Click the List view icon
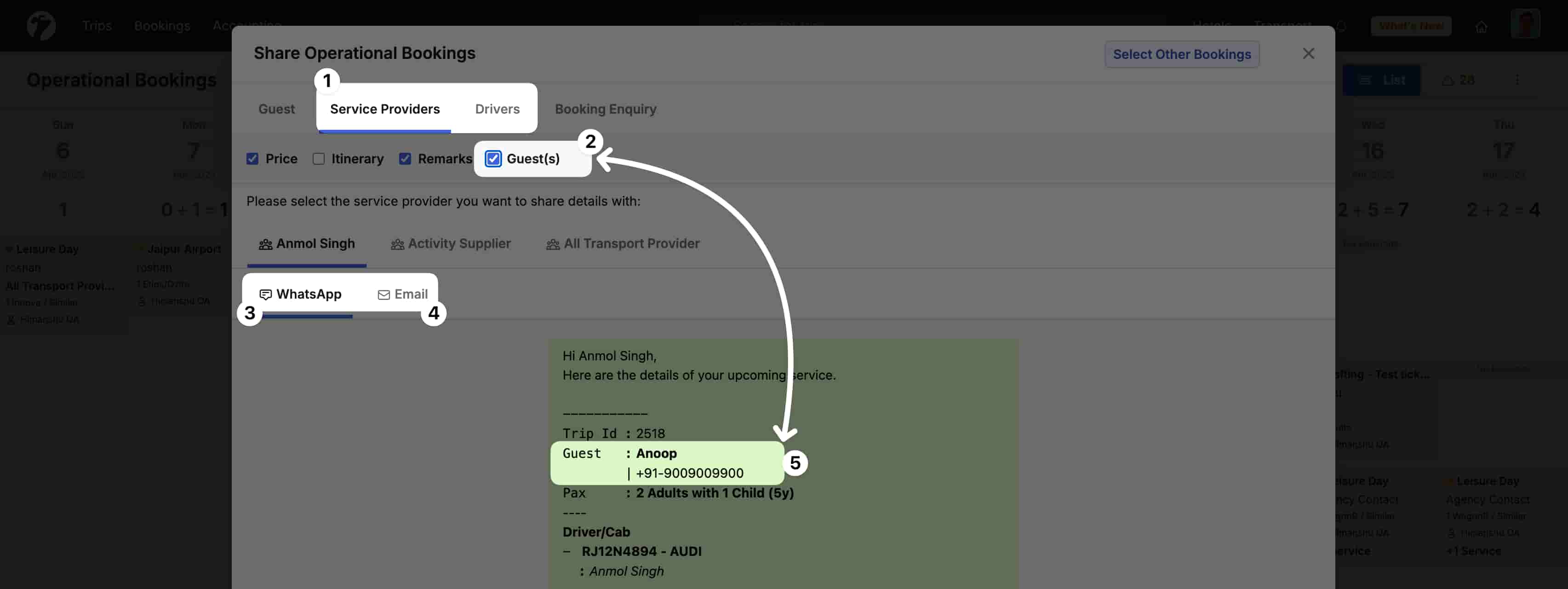Image resolution: width=1568 pixels, height=589 pixels. [x=1365, y=80]
